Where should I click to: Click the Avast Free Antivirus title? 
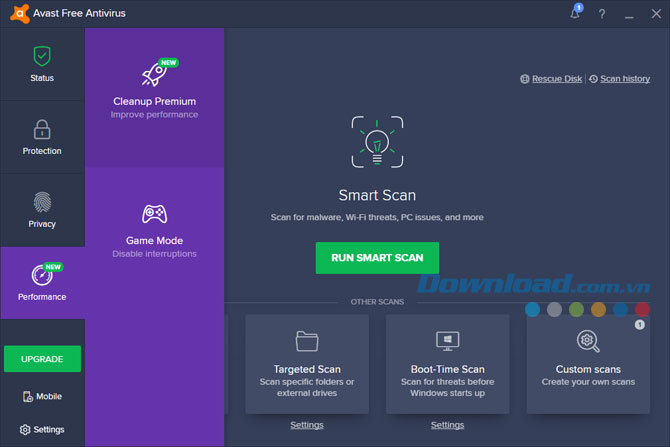[x=79, y=13]
